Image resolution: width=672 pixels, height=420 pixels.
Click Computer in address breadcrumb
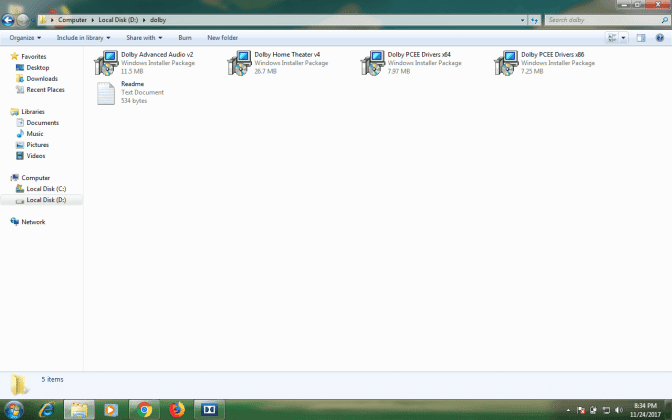(72, 20)
